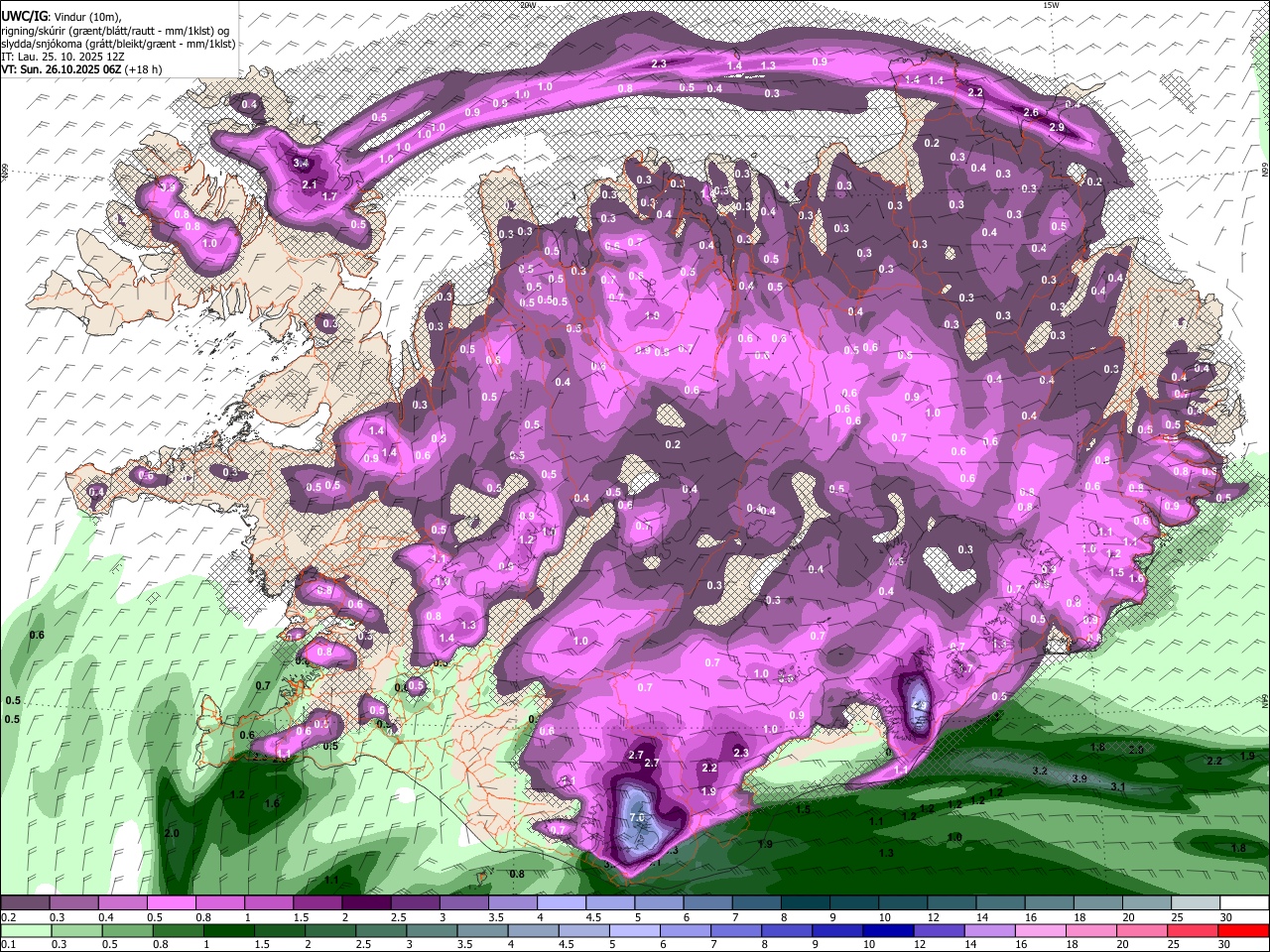This screenshot has height=952, width=1270.
Task: Pick upper snow scale swatch between 1 and 1.5
Action: pos(269,903)
